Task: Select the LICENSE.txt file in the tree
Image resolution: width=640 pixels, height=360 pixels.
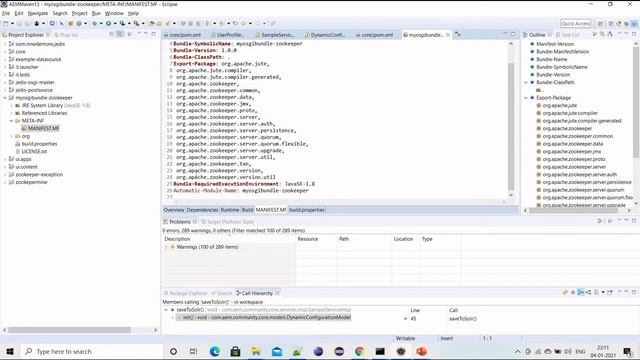Action: pyautogui.click(x=31, y=151)
